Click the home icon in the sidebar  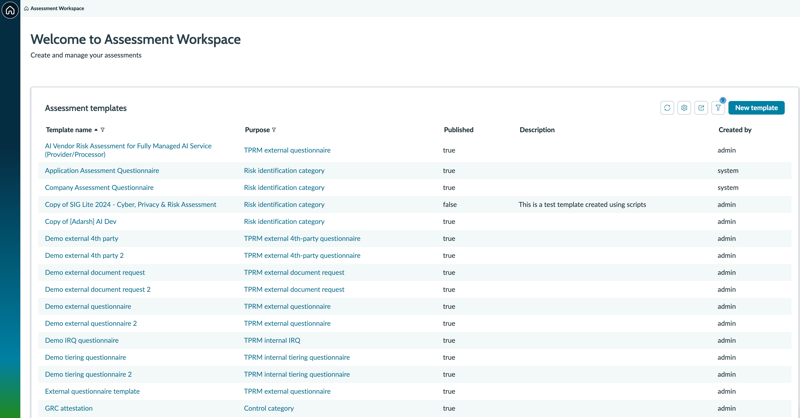[10, 10]
